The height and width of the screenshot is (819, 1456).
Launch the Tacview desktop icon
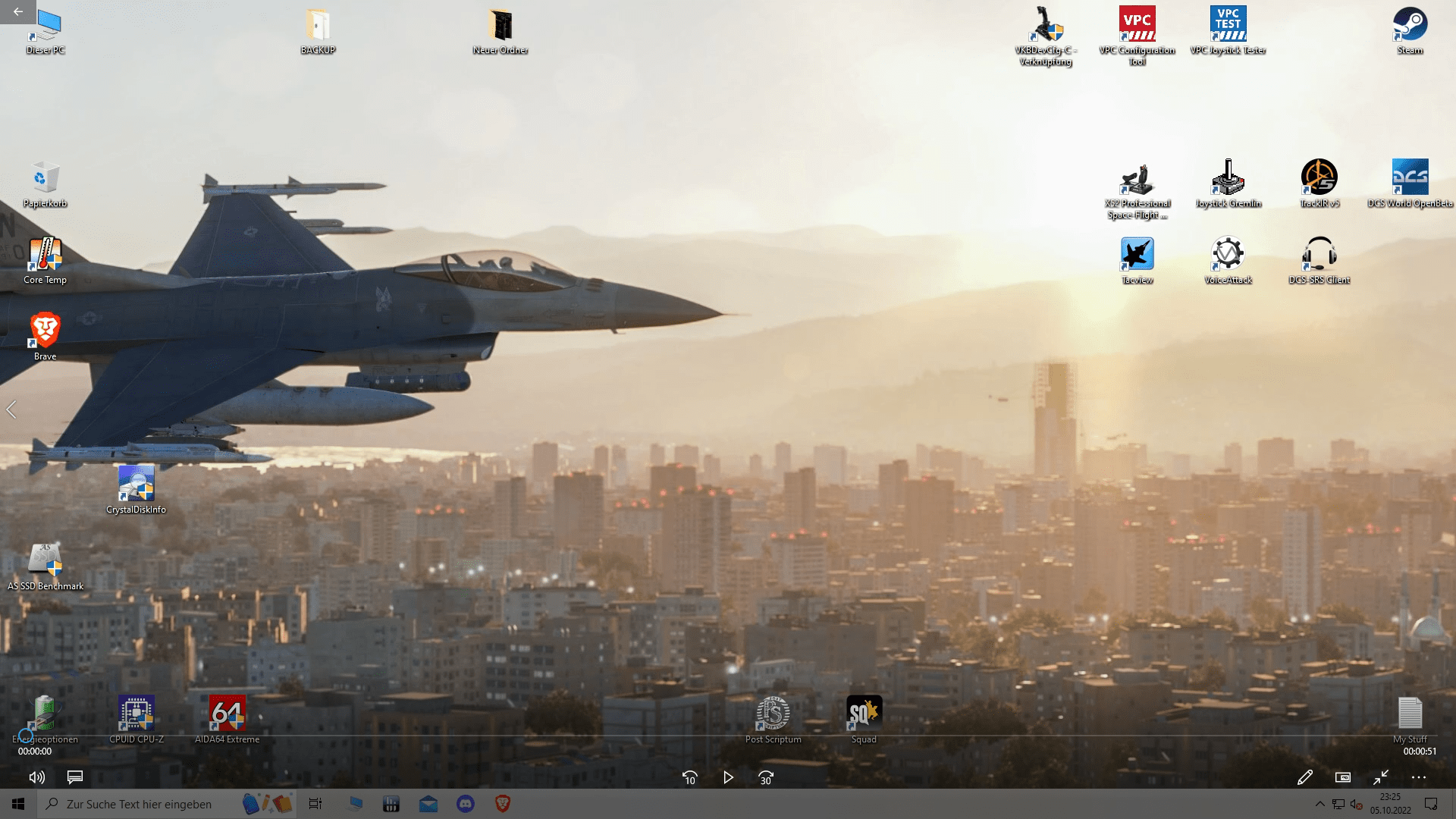click(x=1137, y=261)
